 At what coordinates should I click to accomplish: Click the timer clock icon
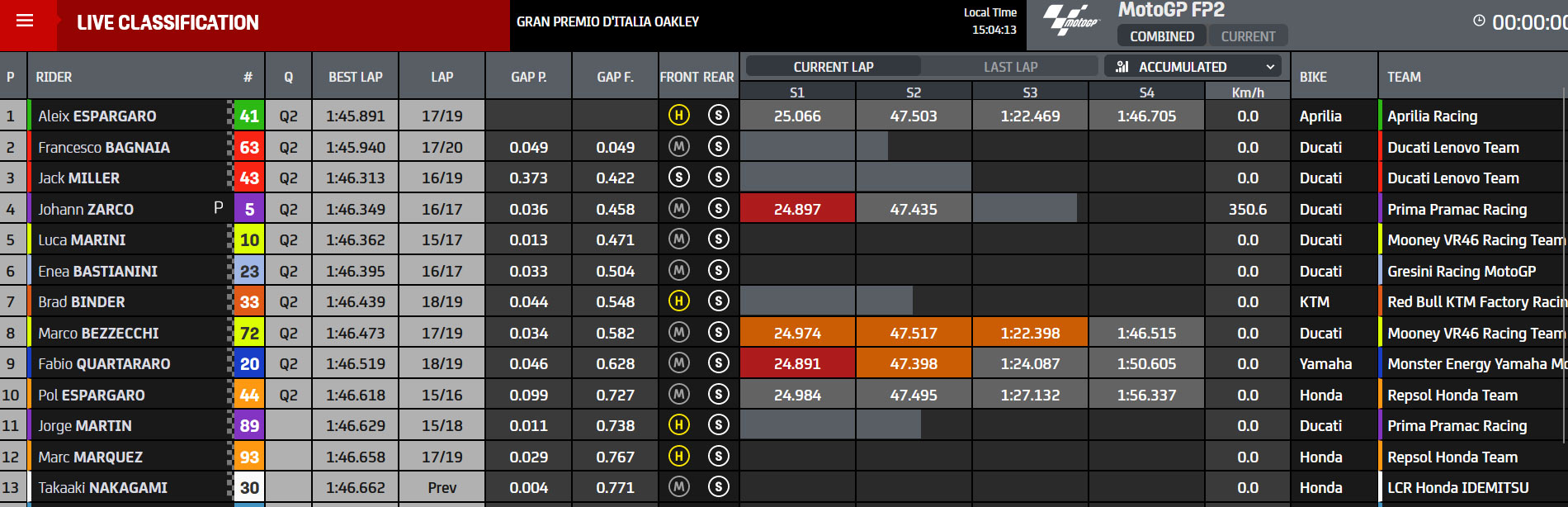tap(1479, 21)
